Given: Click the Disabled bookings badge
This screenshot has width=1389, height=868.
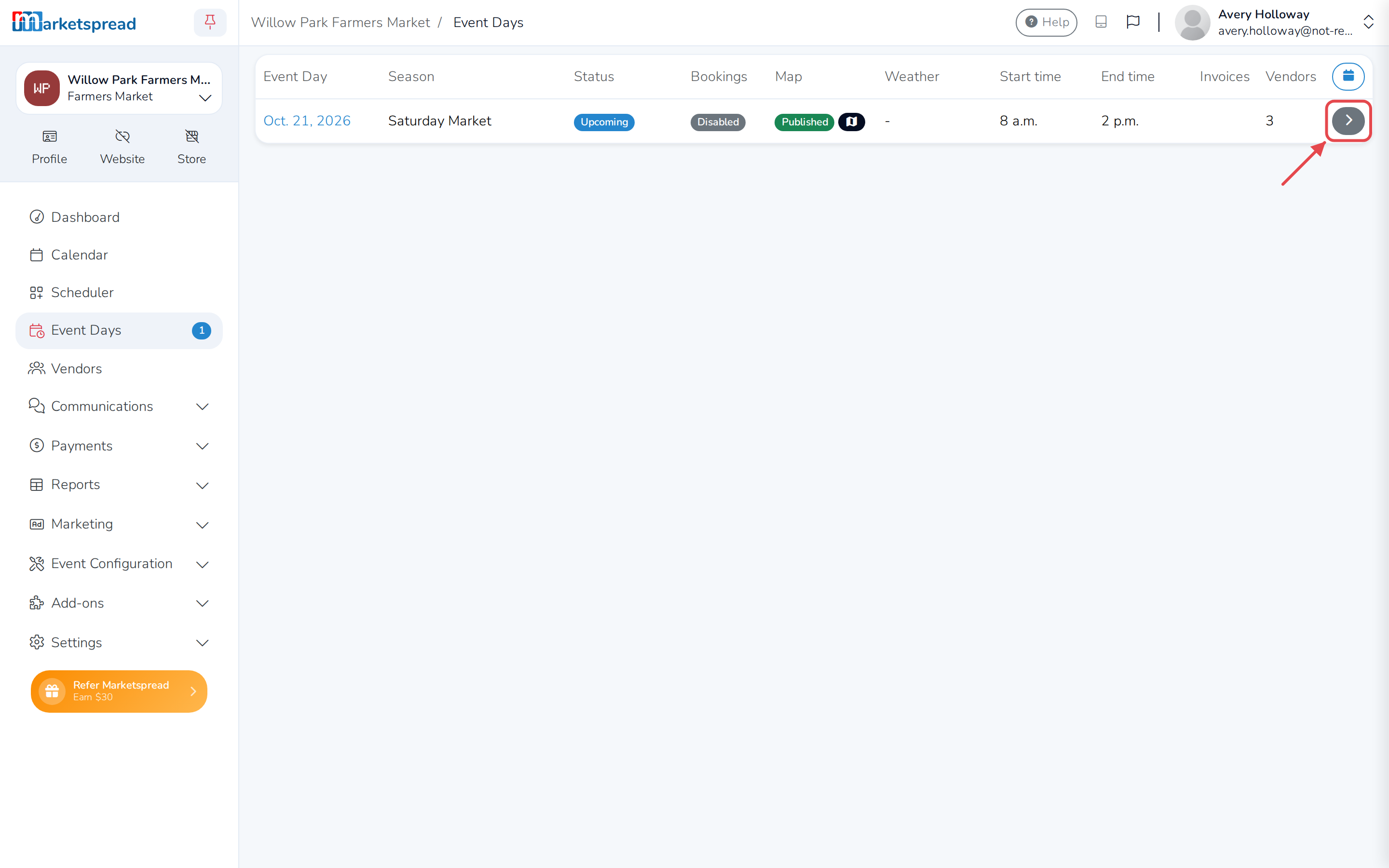Looking at the screenshot, I should 718,122.
